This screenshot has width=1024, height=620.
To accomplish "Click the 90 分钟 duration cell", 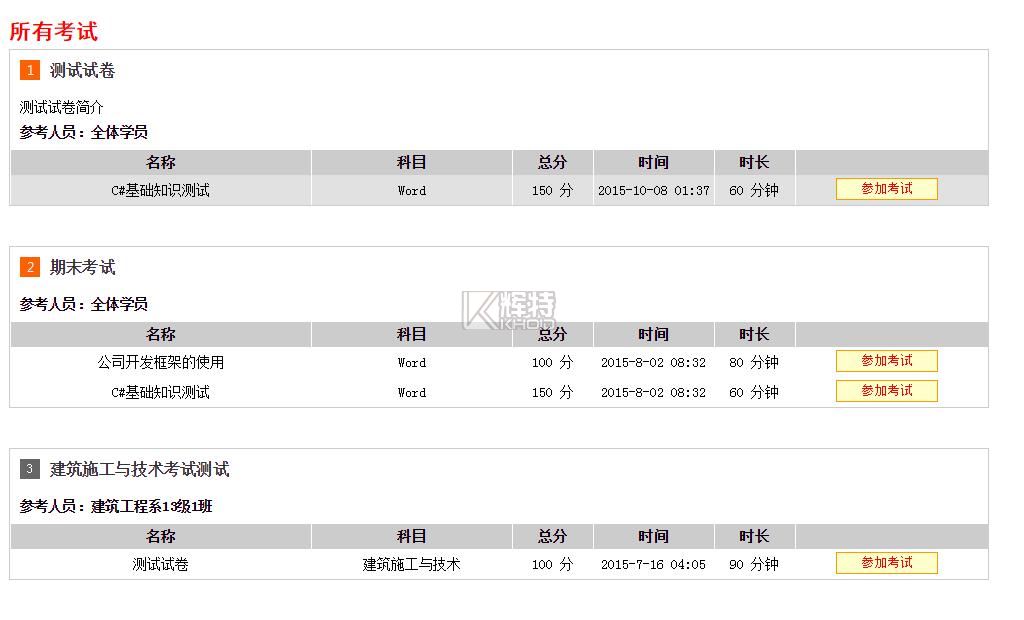I will point(754,564).
